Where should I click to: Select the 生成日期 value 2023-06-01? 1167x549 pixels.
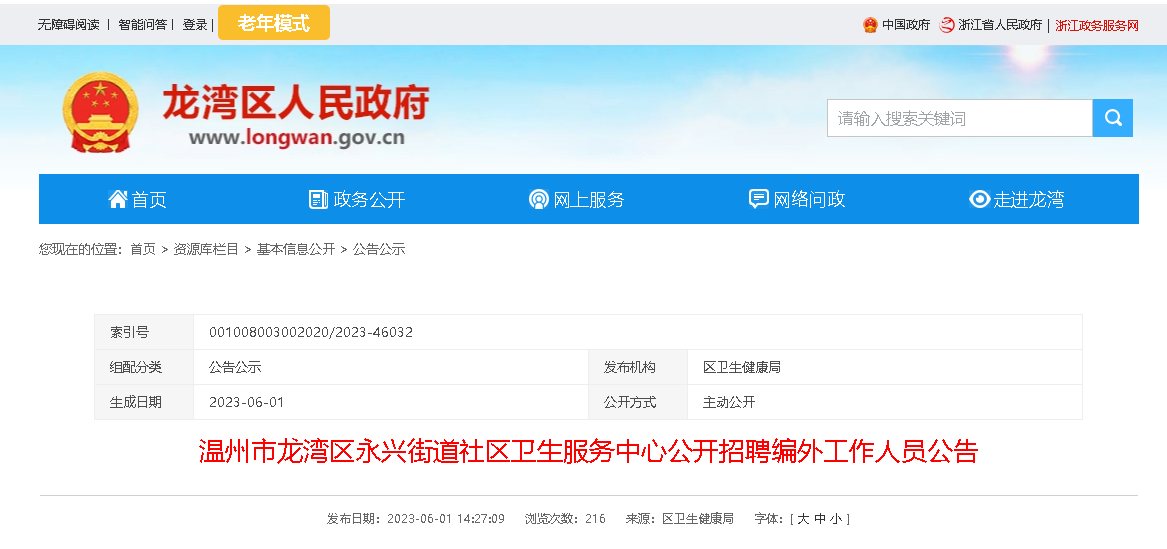(x=246, y=402)
